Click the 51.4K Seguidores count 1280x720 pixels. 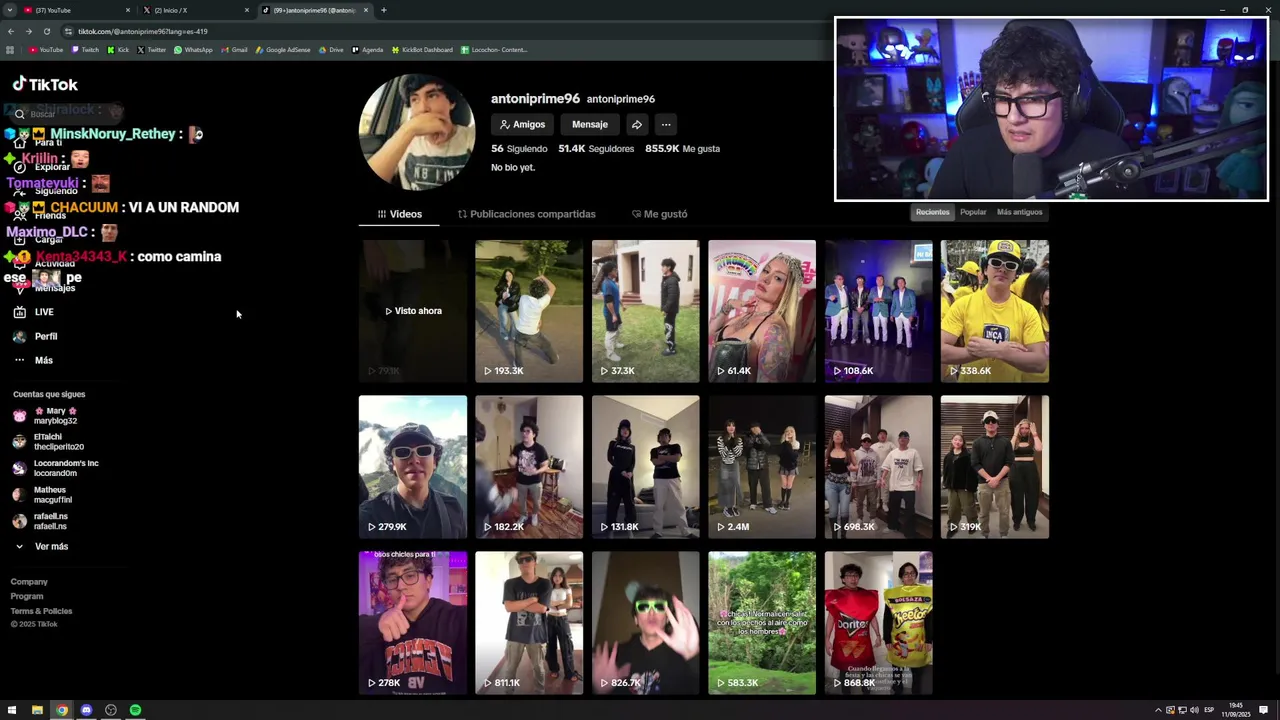coord(596,149)
